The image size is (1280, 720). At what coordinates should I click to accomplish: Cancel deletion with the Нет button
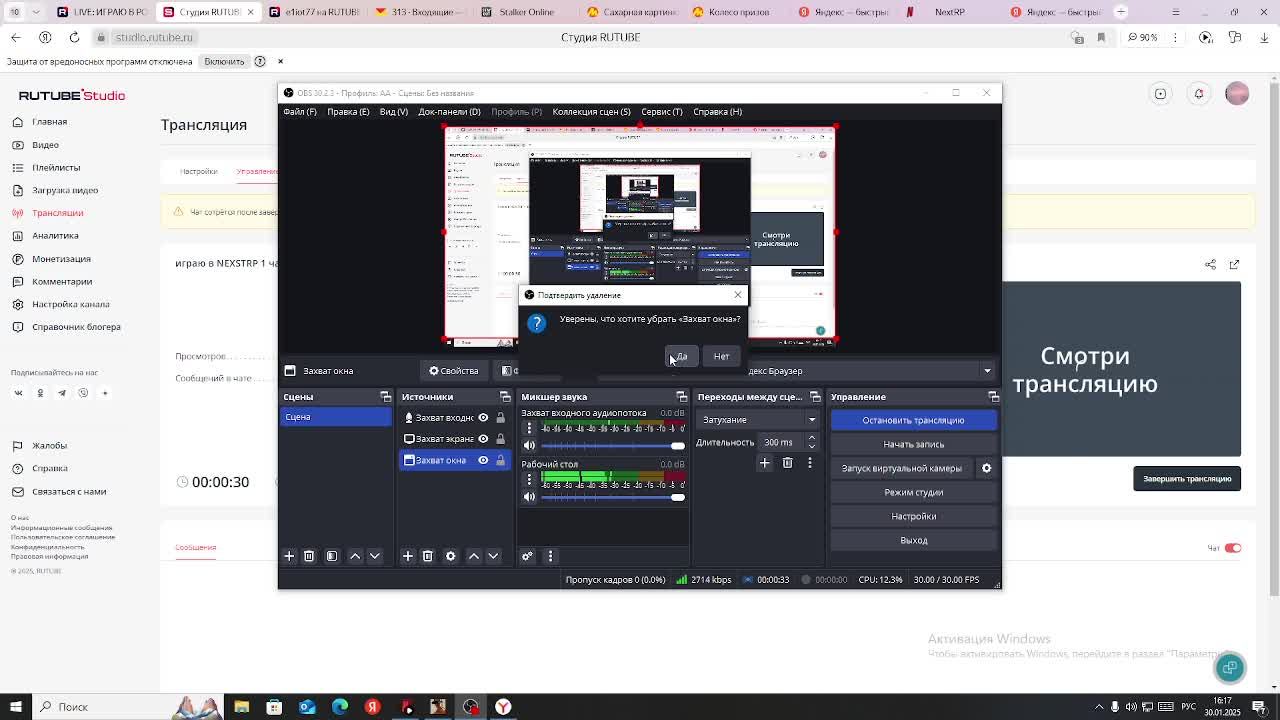pos(721,356)
